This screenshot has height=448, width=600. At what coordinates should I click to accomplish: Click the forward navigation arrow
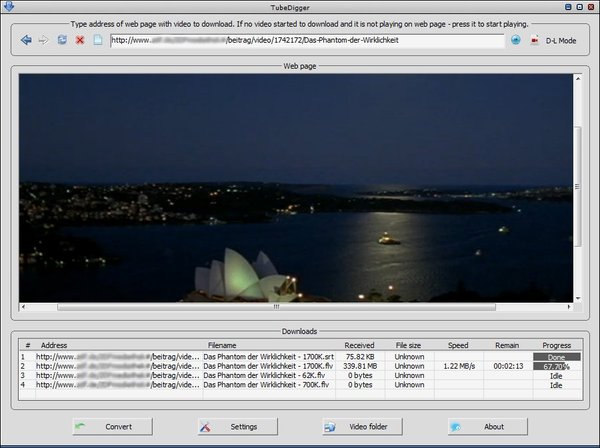[x=43, y=40]
